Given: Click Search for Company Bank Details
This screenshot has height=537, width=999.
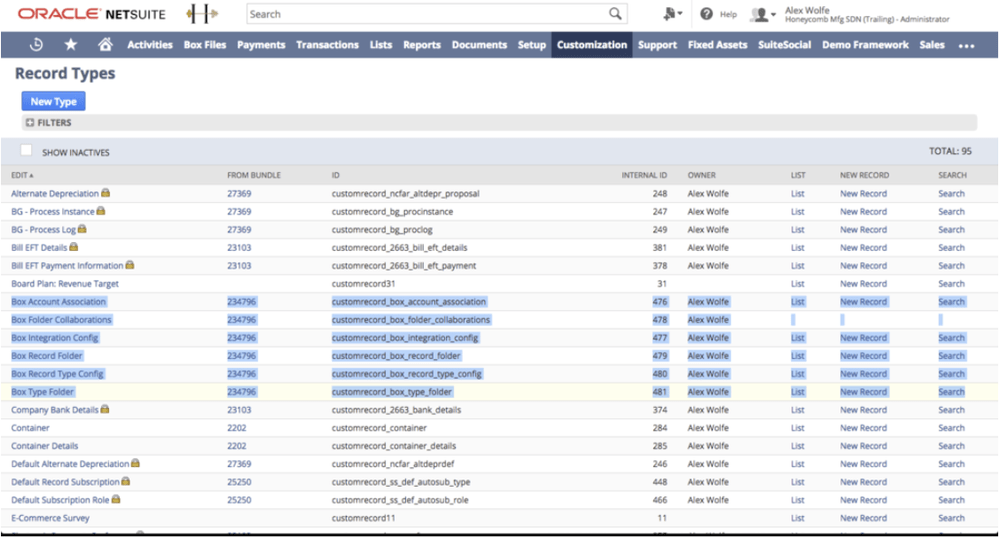Looking at the screenshot, I should tap(951, 410).
